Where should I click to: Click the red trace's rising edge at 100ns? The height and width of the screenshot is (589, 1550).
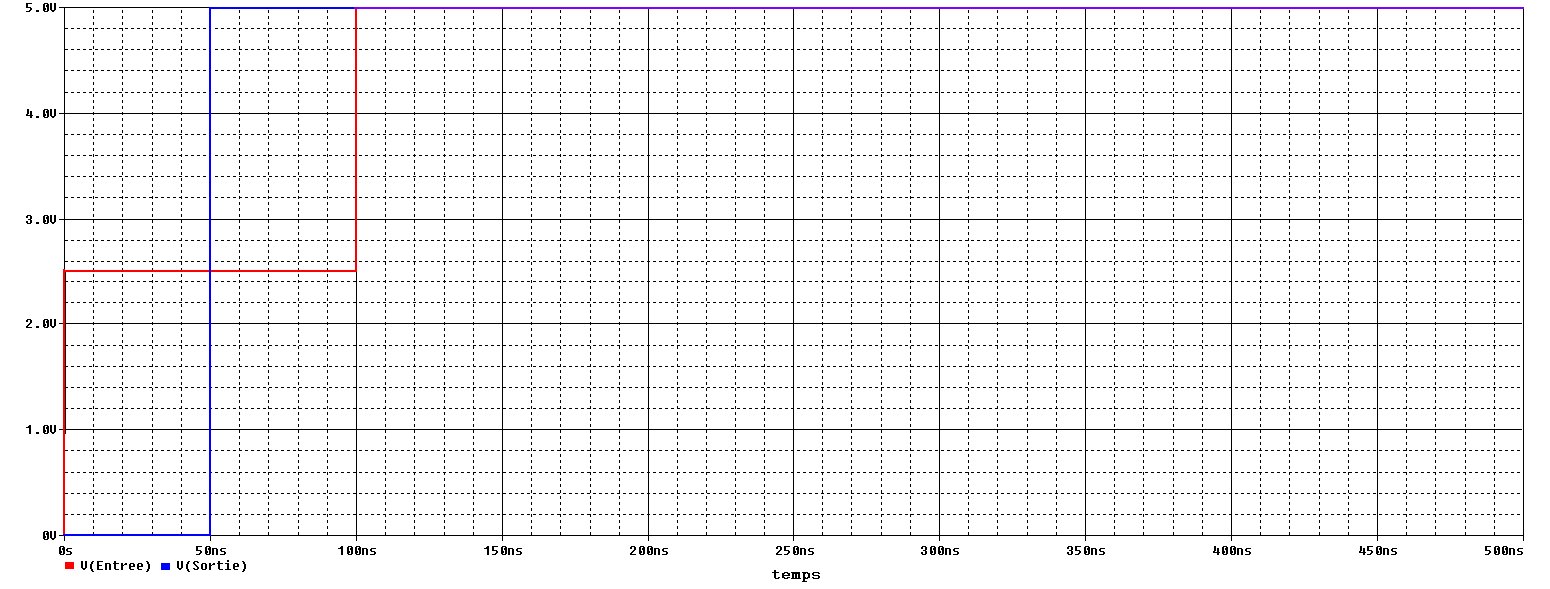click(x=356, y=139)
